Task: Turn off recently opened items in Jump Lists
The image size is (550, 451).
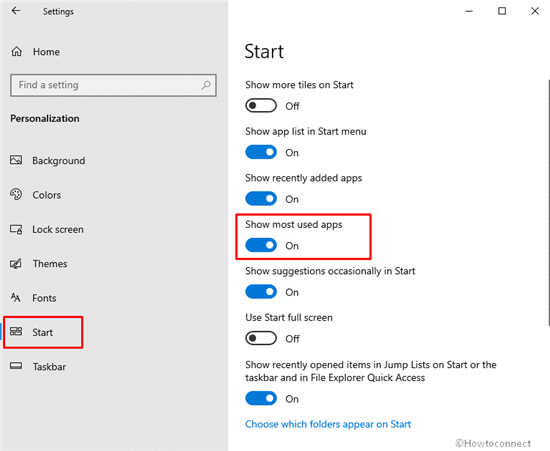Action: click(x=261, y=398)
